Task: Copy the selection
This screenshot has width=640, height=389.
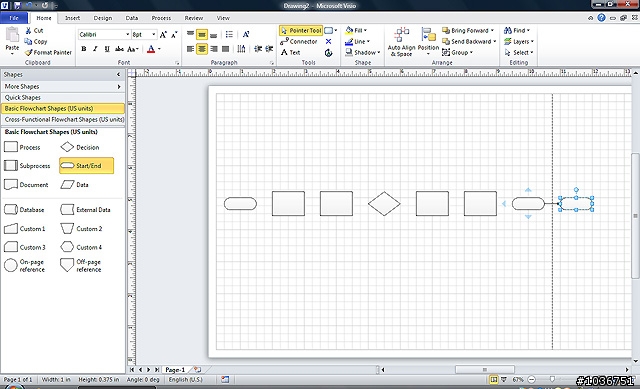Action: click(x=36, y=42)
